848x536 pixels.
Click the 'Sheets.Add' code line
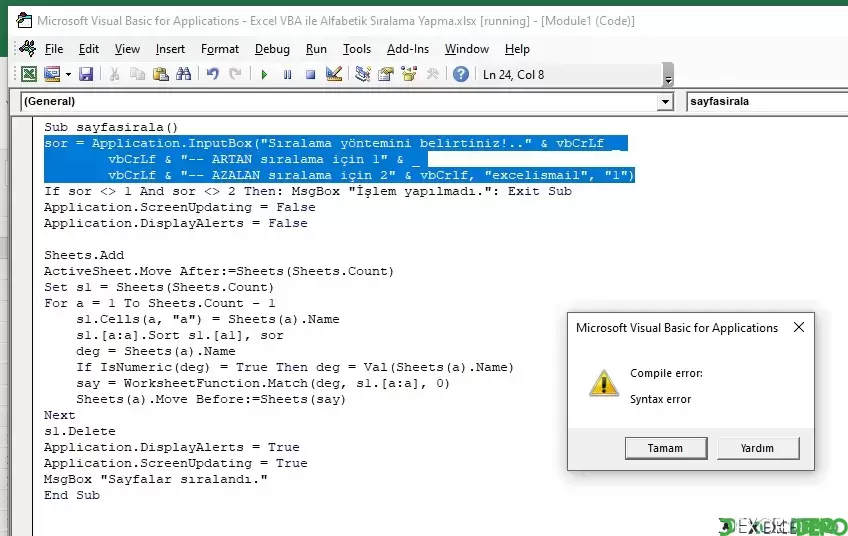point(84,255)
